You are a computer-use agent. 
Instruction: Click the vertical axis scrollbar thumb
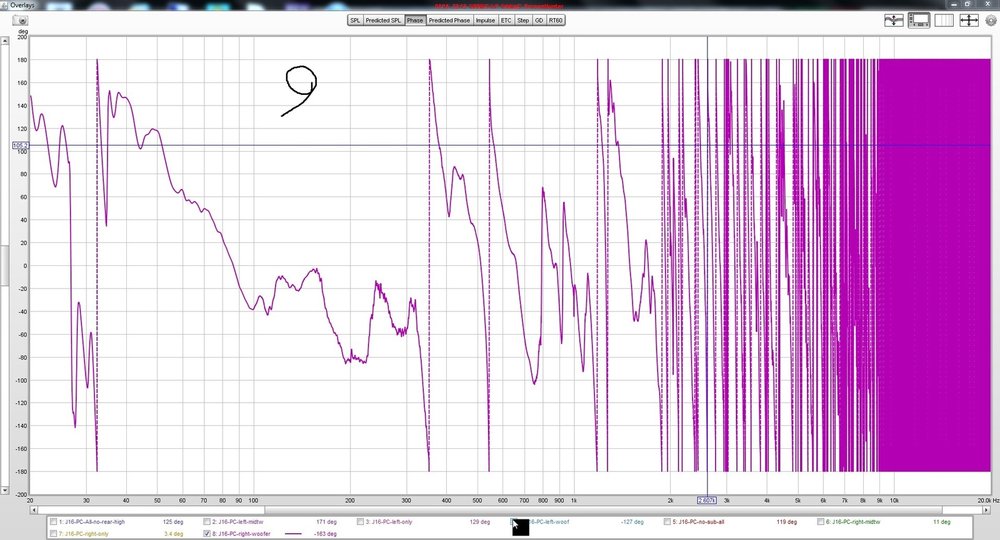pos(4,265)
